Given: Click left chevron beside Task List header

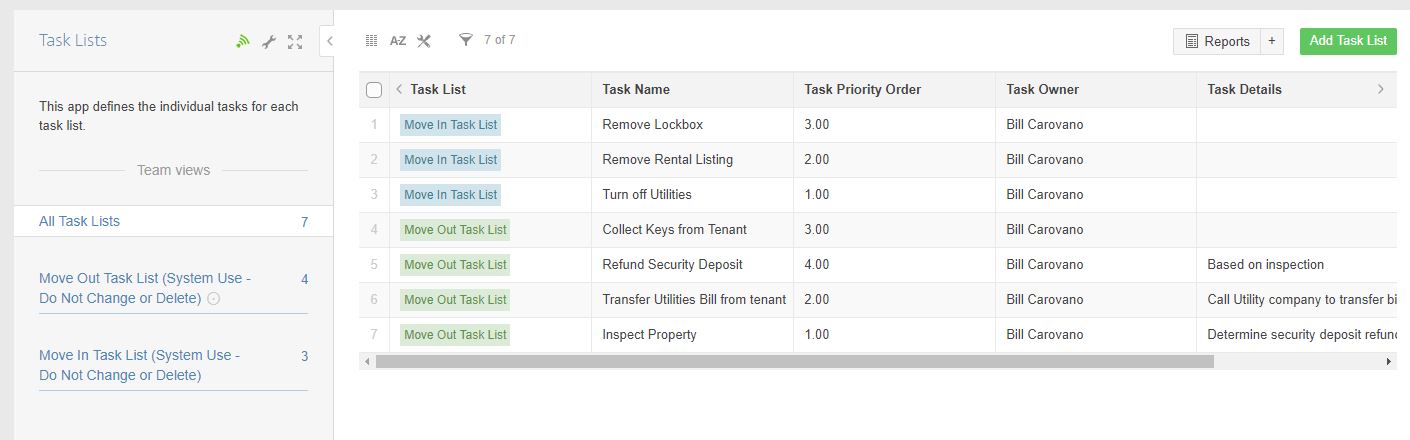Looking at the screenshot, I should click(x=399, y=89).
